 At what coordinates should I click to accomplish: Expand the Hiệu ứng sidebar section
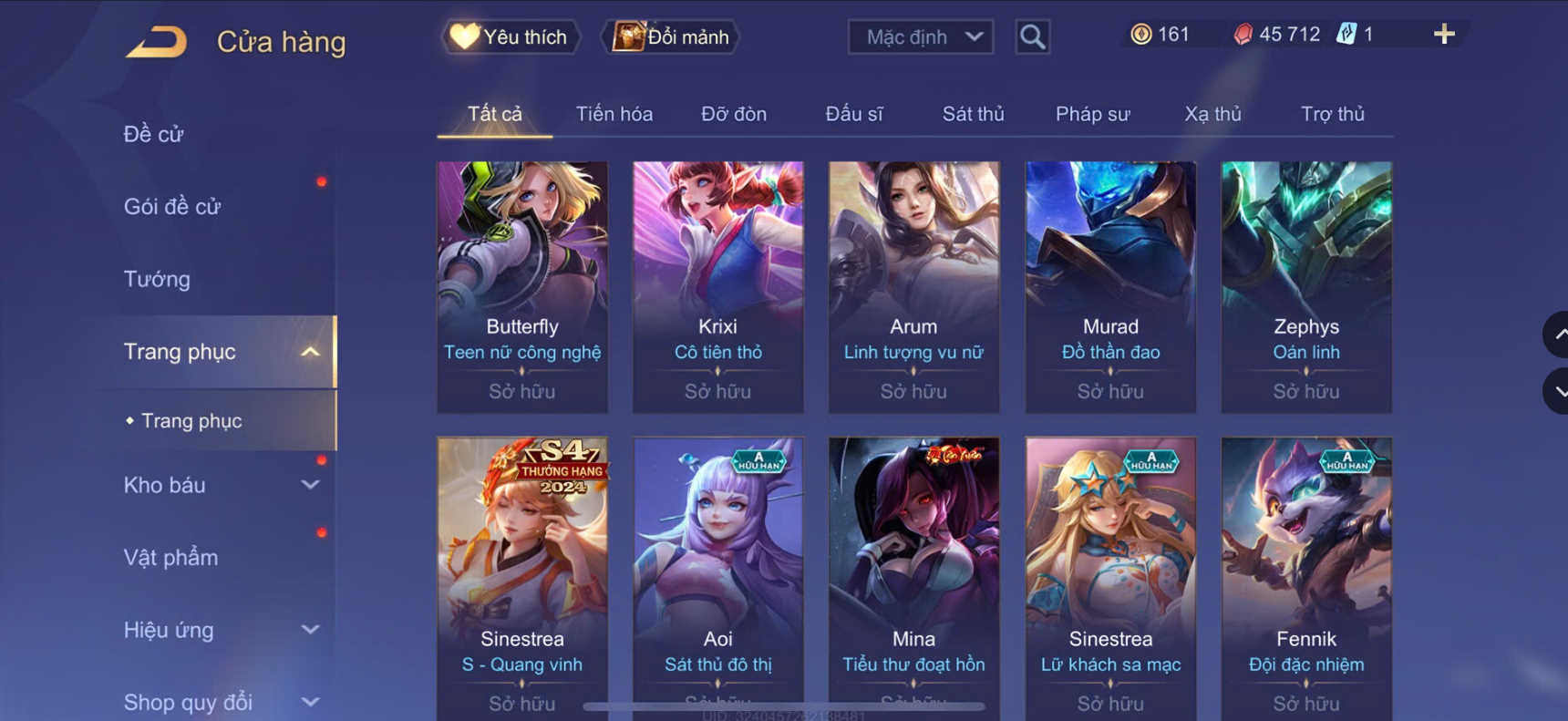point(310,630)
